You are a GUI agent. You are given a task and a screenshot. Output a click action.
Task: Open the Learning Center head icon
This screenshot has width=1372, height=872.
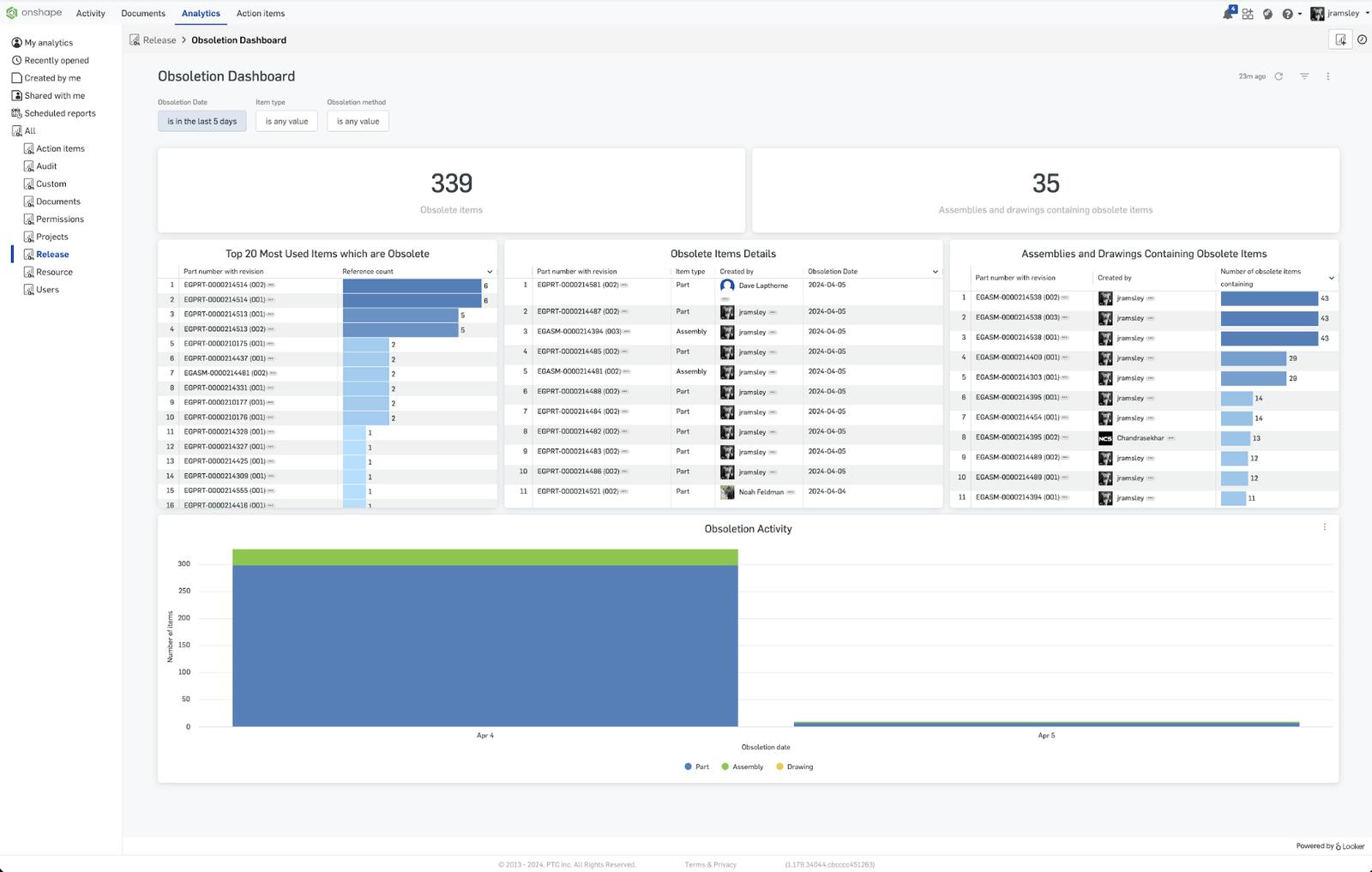point(1267,14)
